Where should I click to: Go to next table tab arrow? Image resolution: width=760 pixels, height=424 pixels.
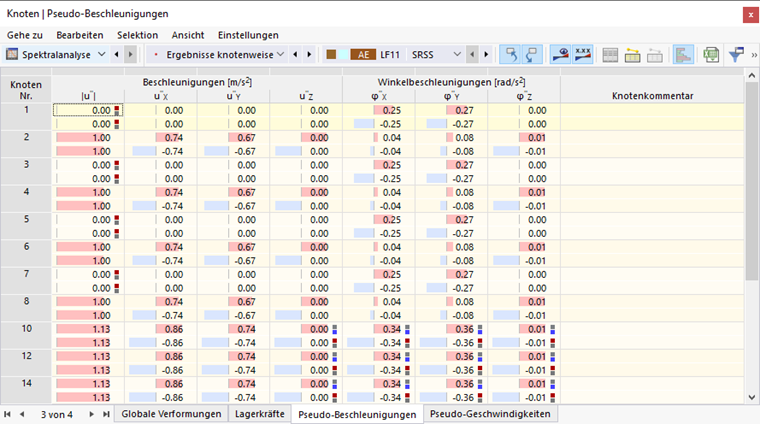pyautogui.click(x=91, y=414)
